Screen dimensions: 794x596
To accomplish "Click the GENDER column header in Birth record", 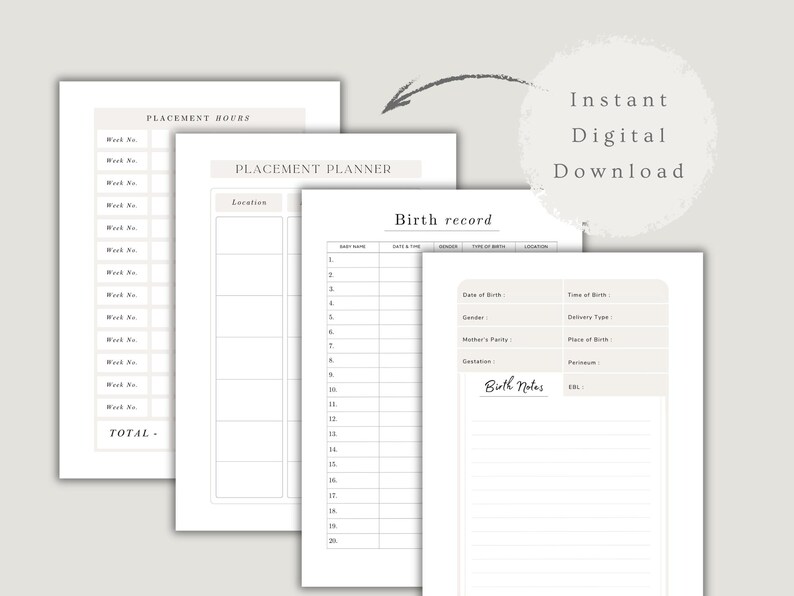I will coord(448,247).
